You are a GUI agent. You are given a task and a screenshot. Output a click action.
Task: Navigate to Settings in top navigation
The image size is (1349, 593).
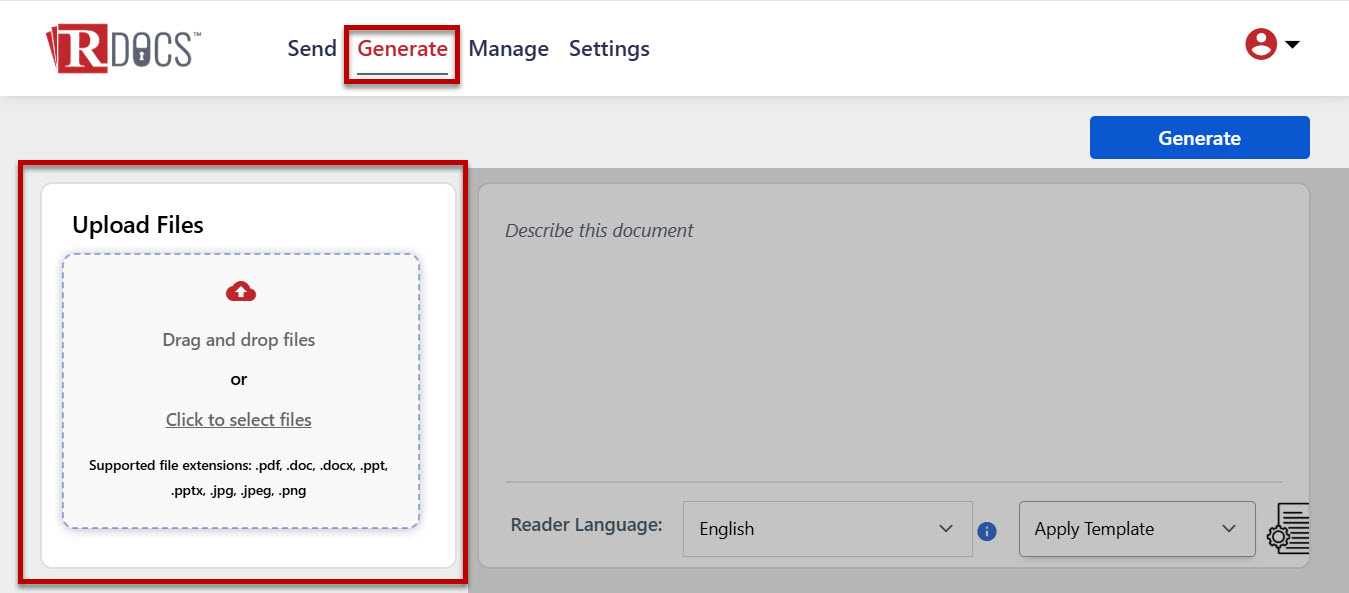pos(609,48)
